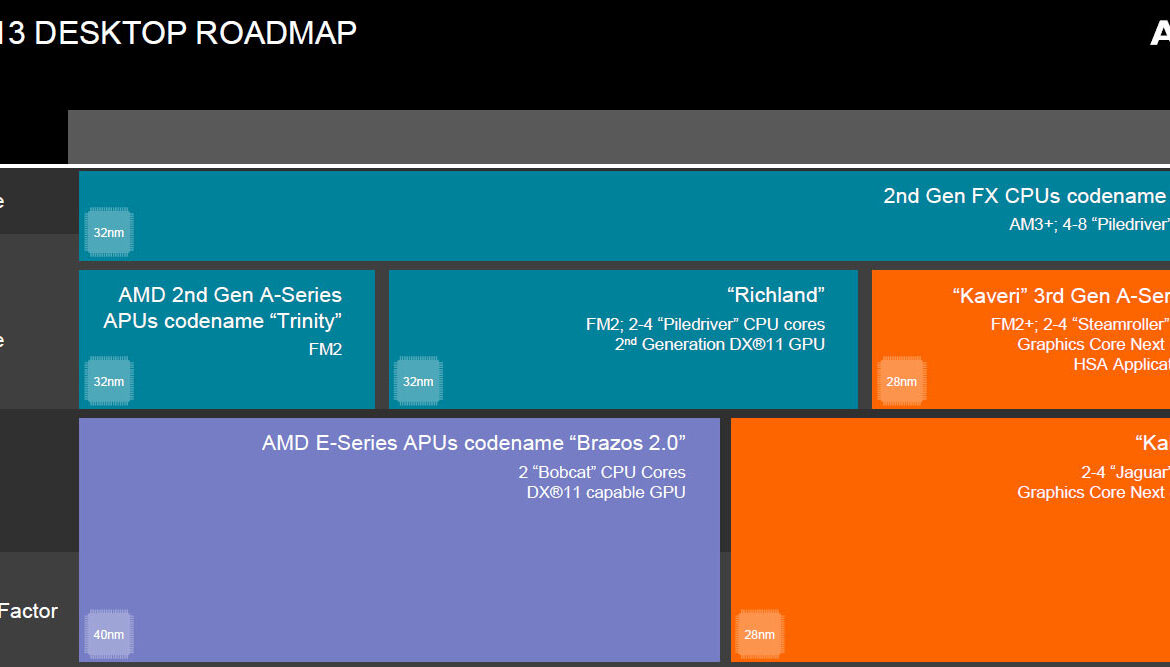Click the 32nm chip icon on Trinity block
1170x667 pixels.
click(x=108, y=381)
